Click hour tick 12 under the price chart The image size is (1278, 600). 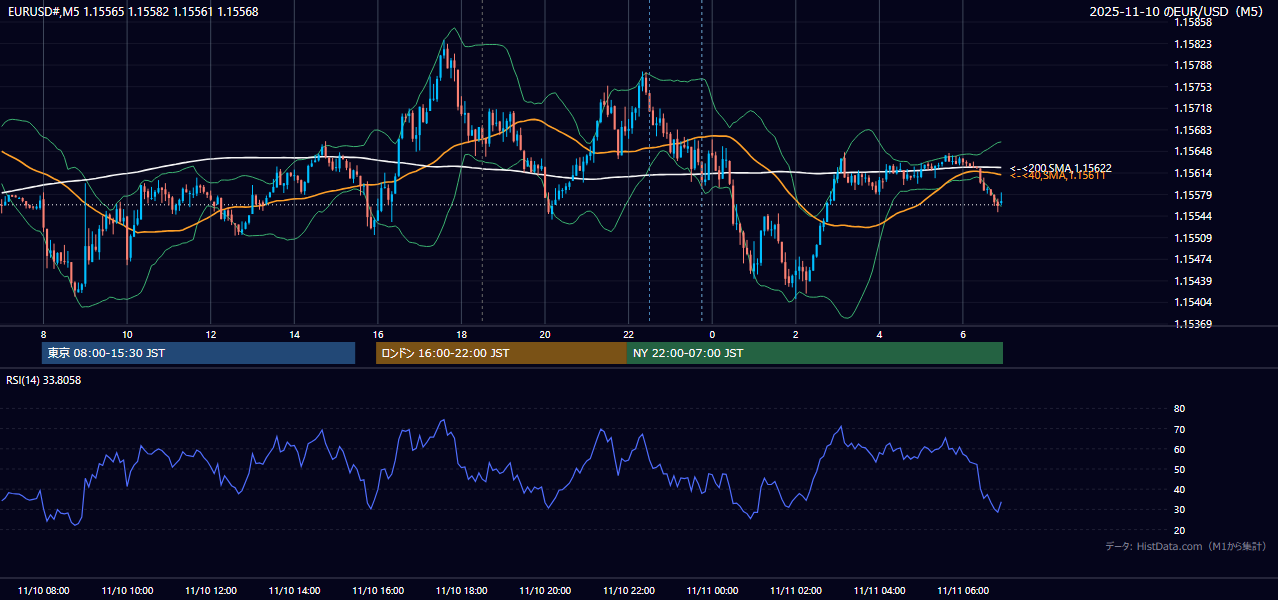(x=211, y=334)
